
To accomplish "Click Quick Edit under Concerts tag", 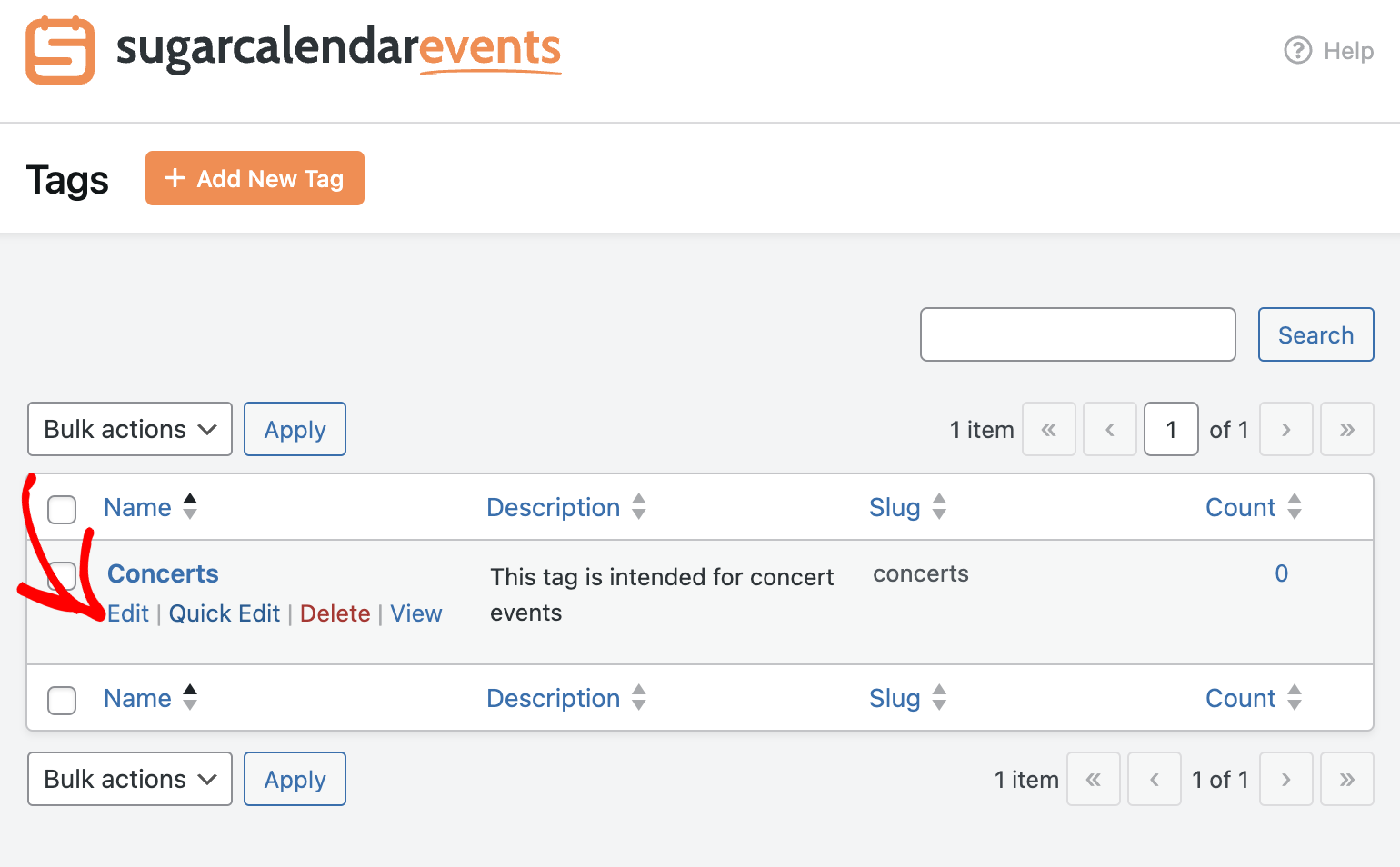I will pyautogui.click(x=225, y=613).
